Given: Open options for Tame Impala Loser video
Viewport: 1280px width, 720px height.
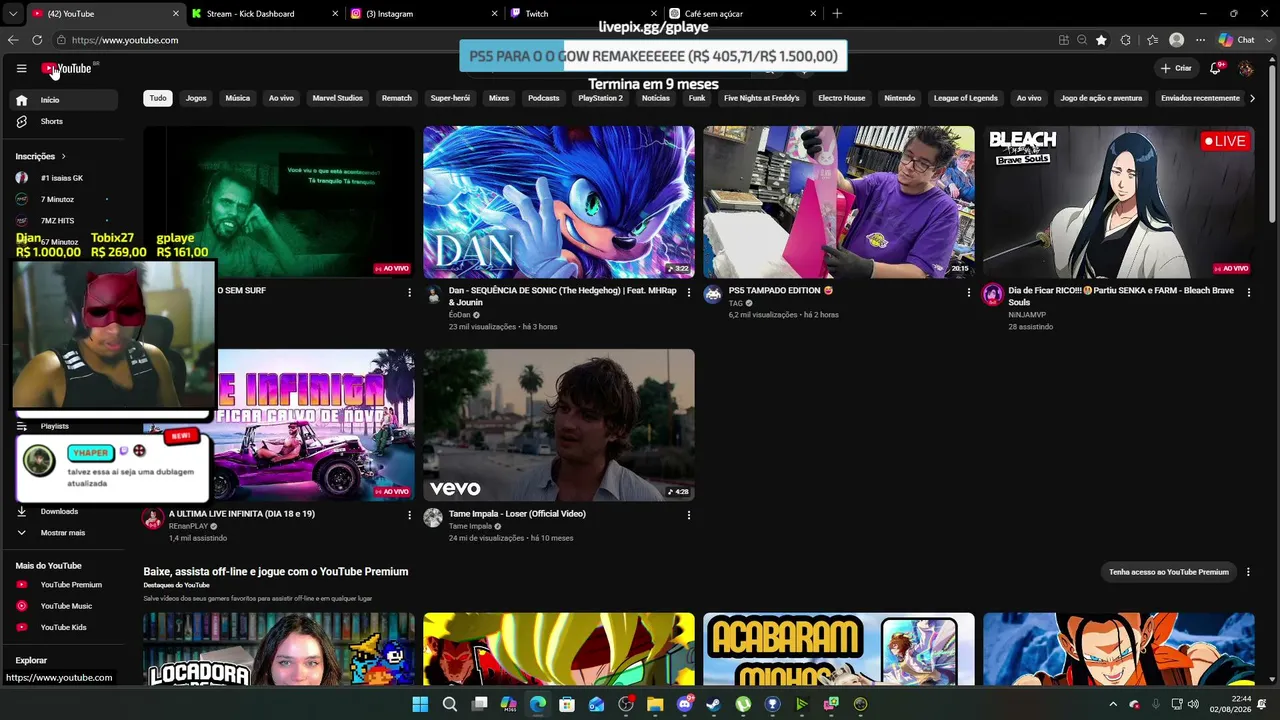Looking at the screenshot, I should [688, 515].
